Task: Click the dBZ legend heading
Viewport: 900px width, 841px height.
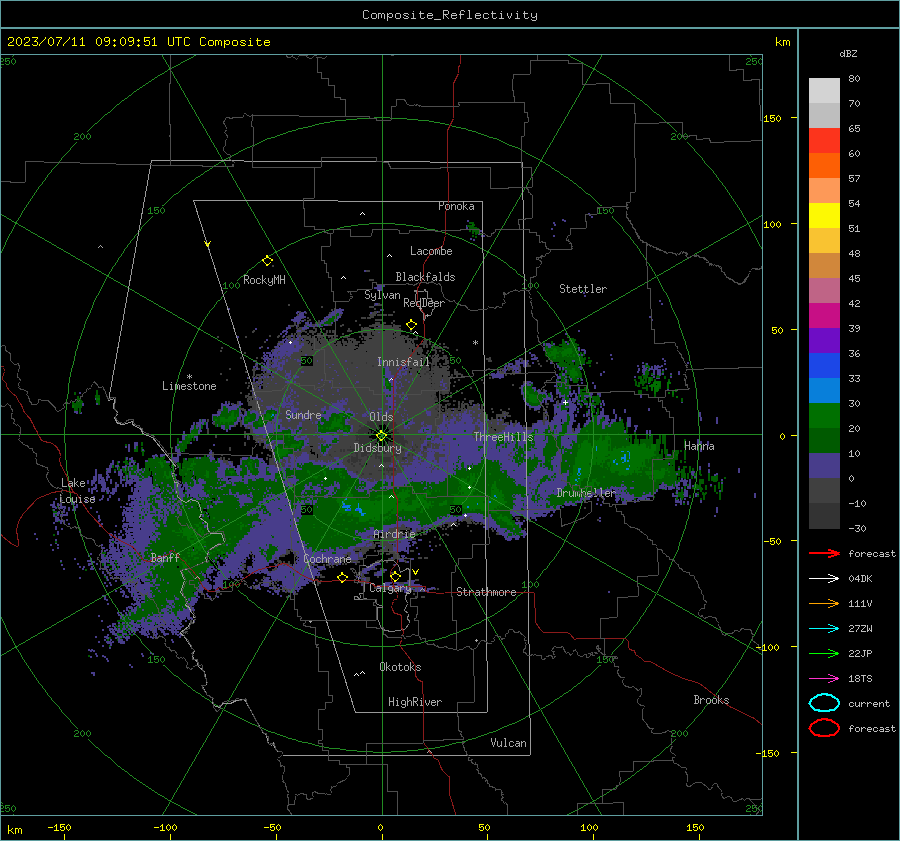Action: click(x=848, y=54)
